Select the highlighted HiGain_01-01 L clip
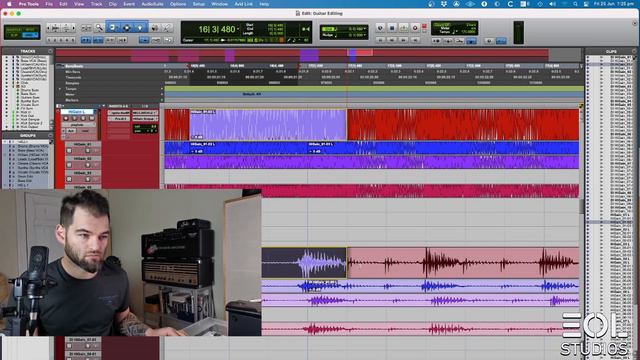The width and height of the screenshot is (640, 360). (x=268, y=124)
